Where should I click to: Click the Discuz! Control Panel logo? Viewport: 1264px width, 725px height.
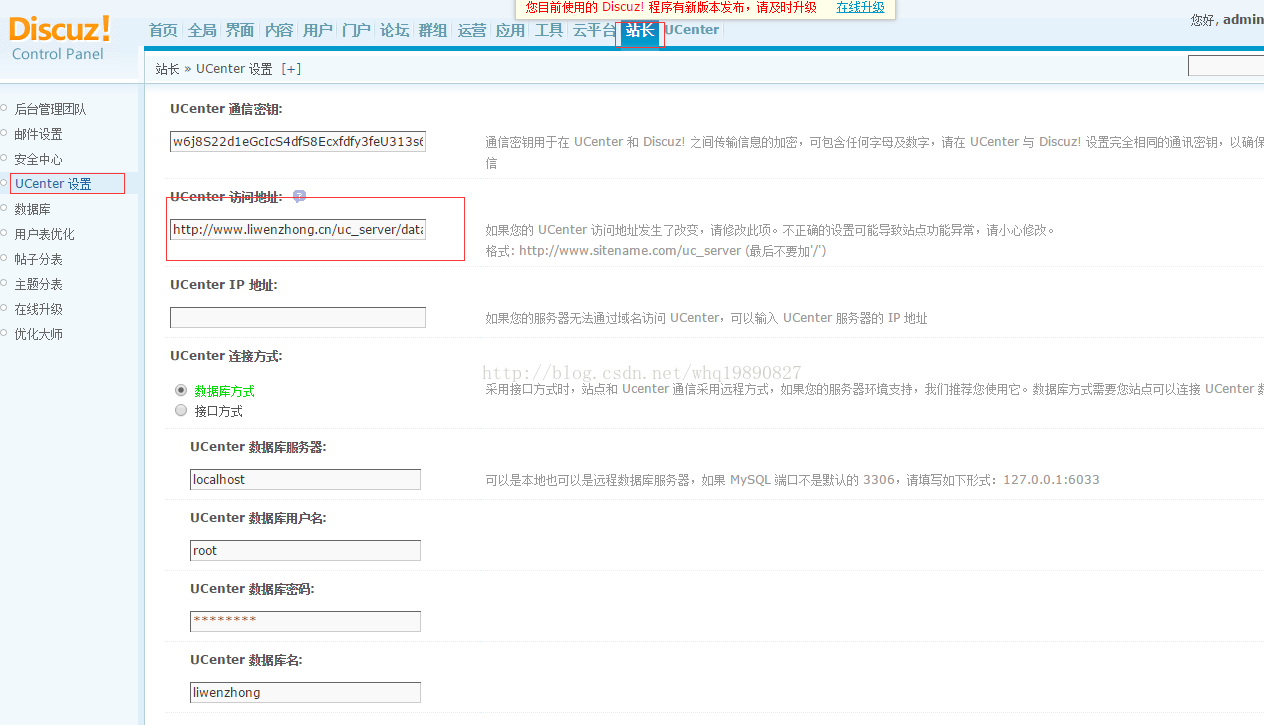(x=58, y=38)
